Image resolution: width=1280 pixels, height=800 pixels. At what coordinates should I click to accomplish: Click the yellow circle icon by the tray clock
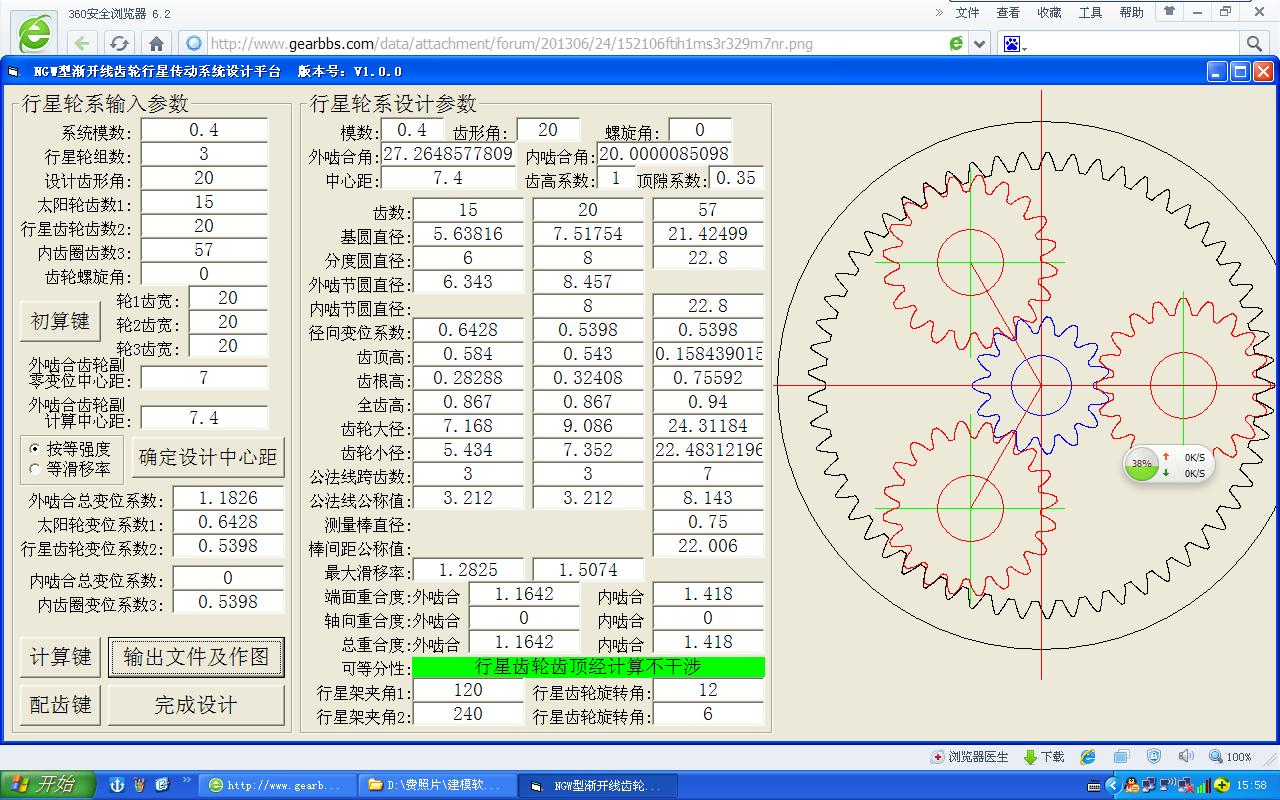[1222, 785]
